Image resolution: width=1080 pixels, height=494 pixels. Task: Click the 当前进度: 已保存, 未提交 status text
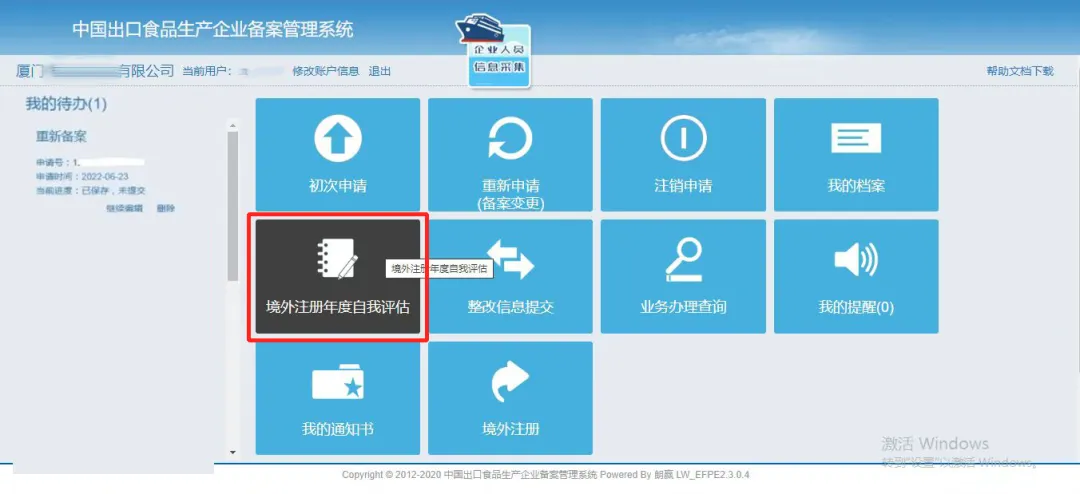pos(91,190)
